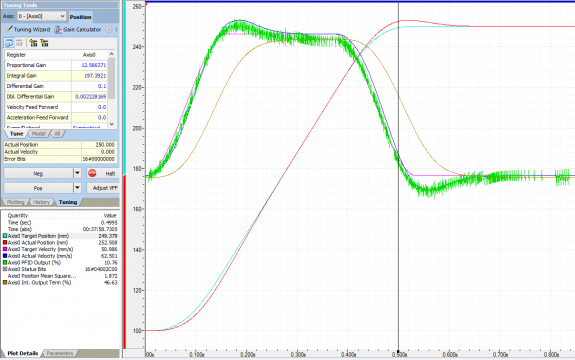Click the Axis0 column header in register table

tap(89, 55)
